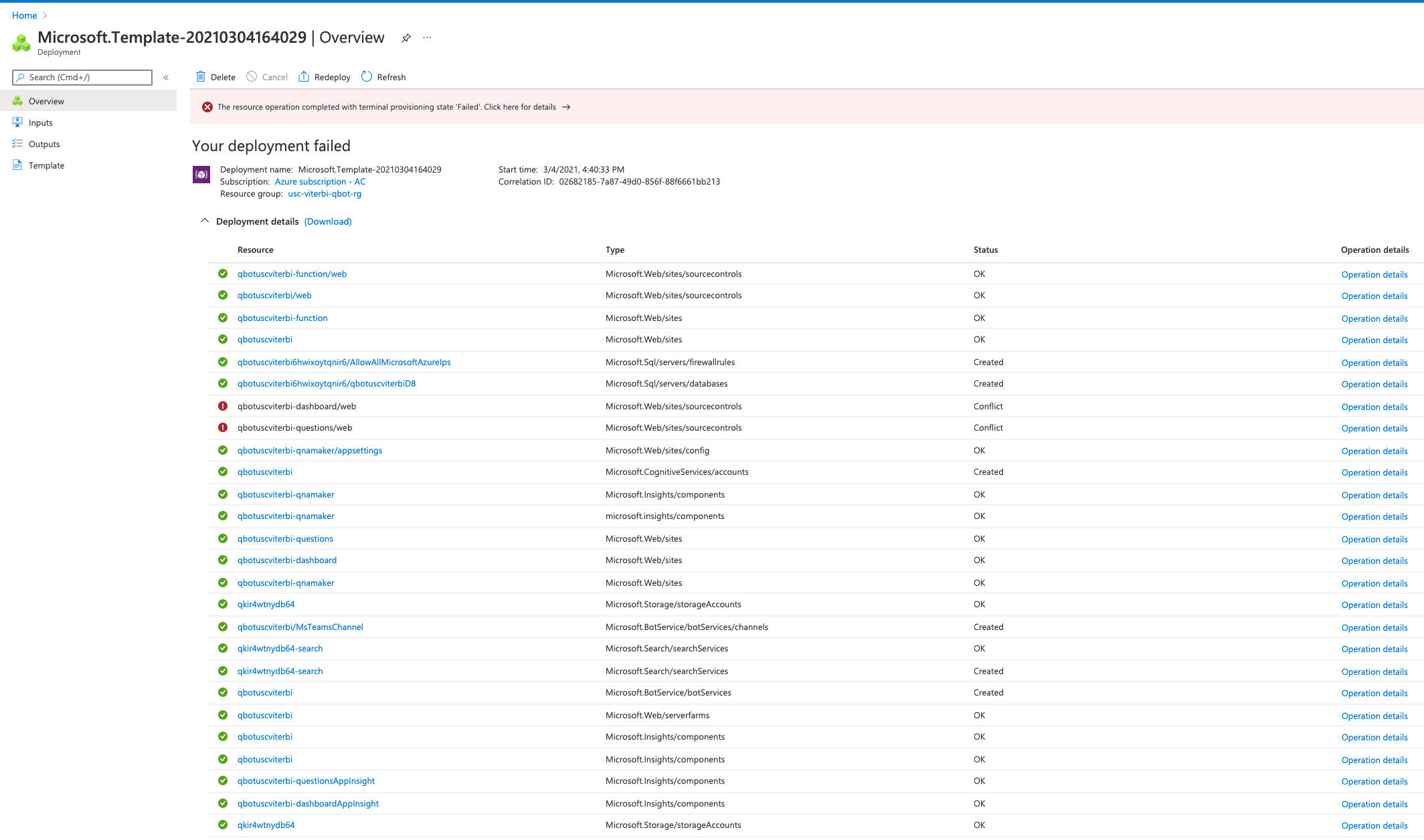Switch to the Outputs view
1424x840 pixels.
(x=44, y=144)
